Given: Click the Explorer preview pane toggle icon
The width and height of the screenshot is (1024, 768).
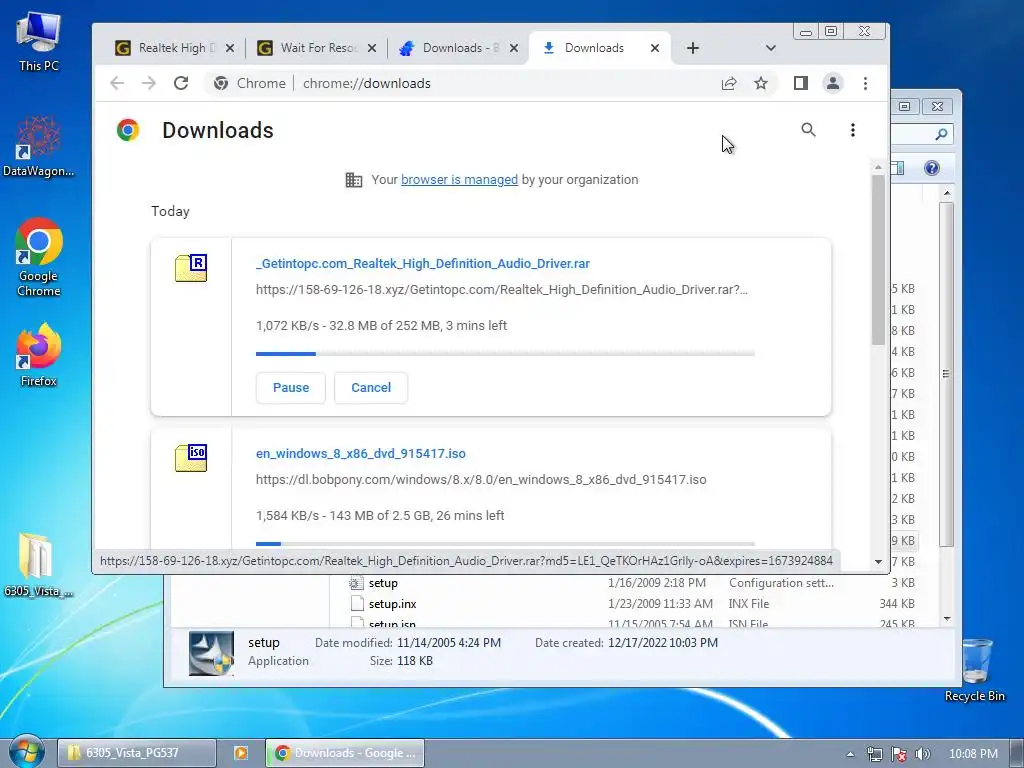Looking at the screenshot, I should [x=898, y=168].
